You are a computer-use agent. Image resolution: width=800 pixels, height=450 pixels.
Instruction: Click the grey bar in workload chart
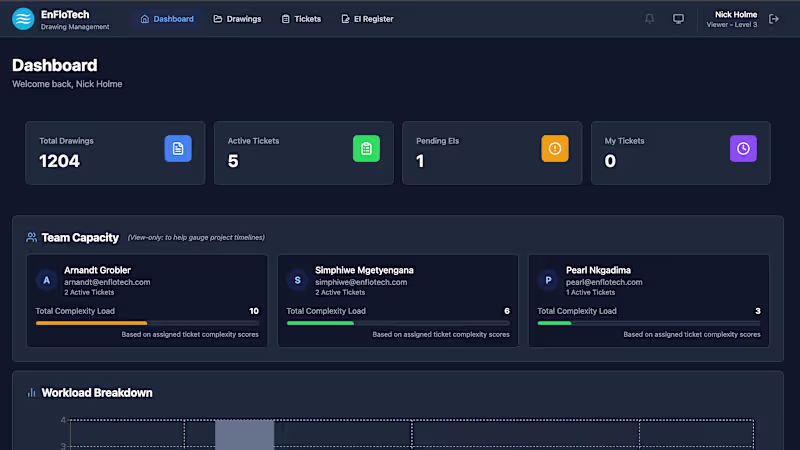(244, 435)
